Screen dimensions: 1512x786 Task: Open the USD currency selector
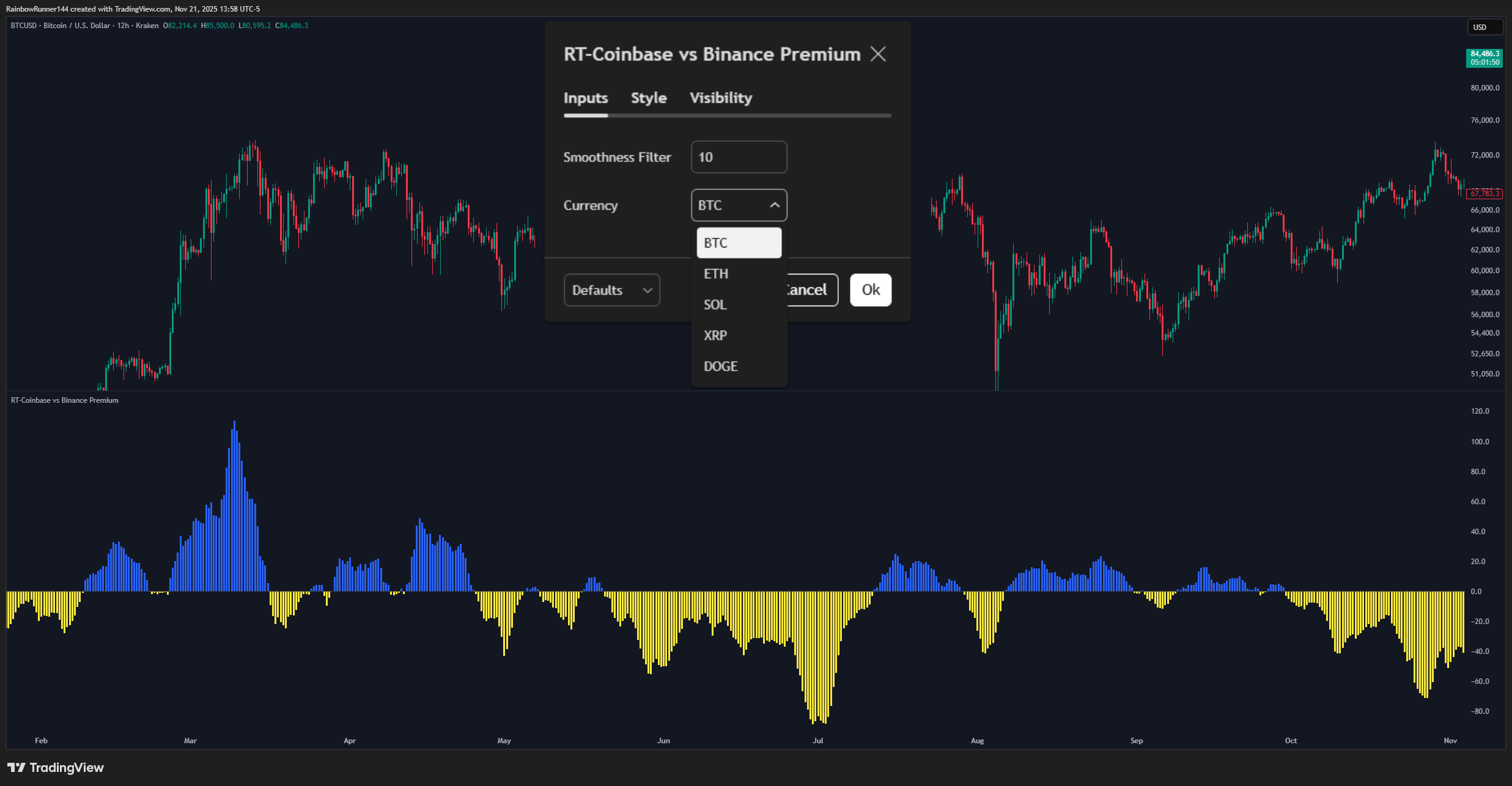[1484, 27]
